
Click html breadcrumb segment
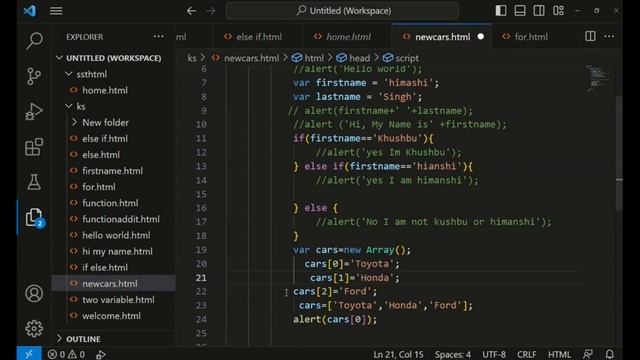[308, 58]
